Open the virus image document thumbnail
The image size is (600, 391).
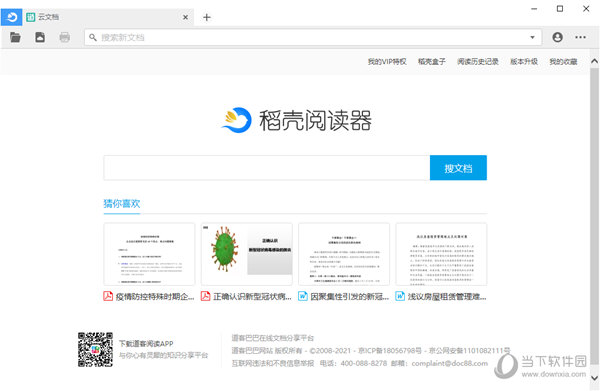246,254
